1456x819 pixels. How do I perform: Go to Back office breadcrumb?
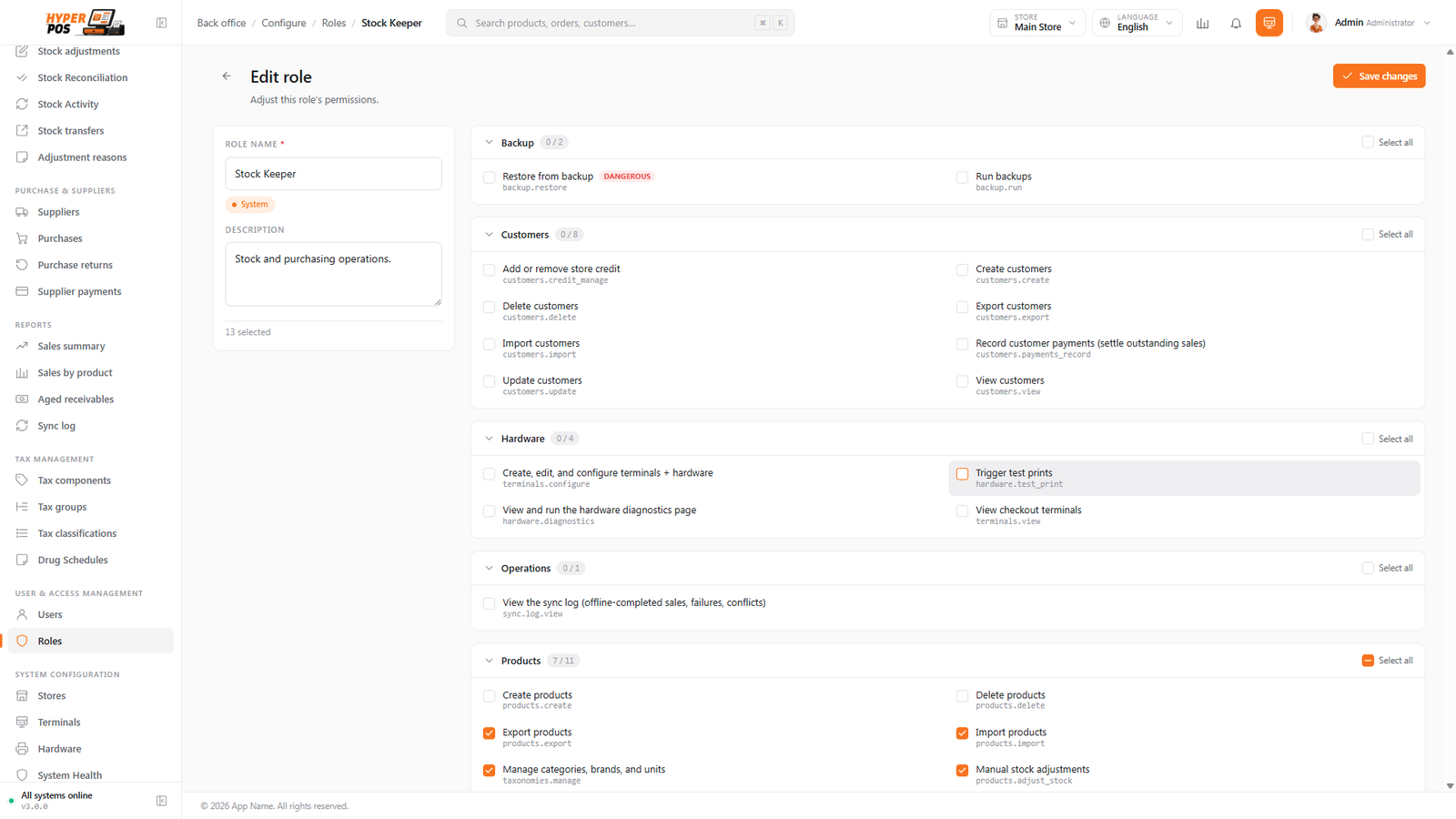[x=221, y=23]
